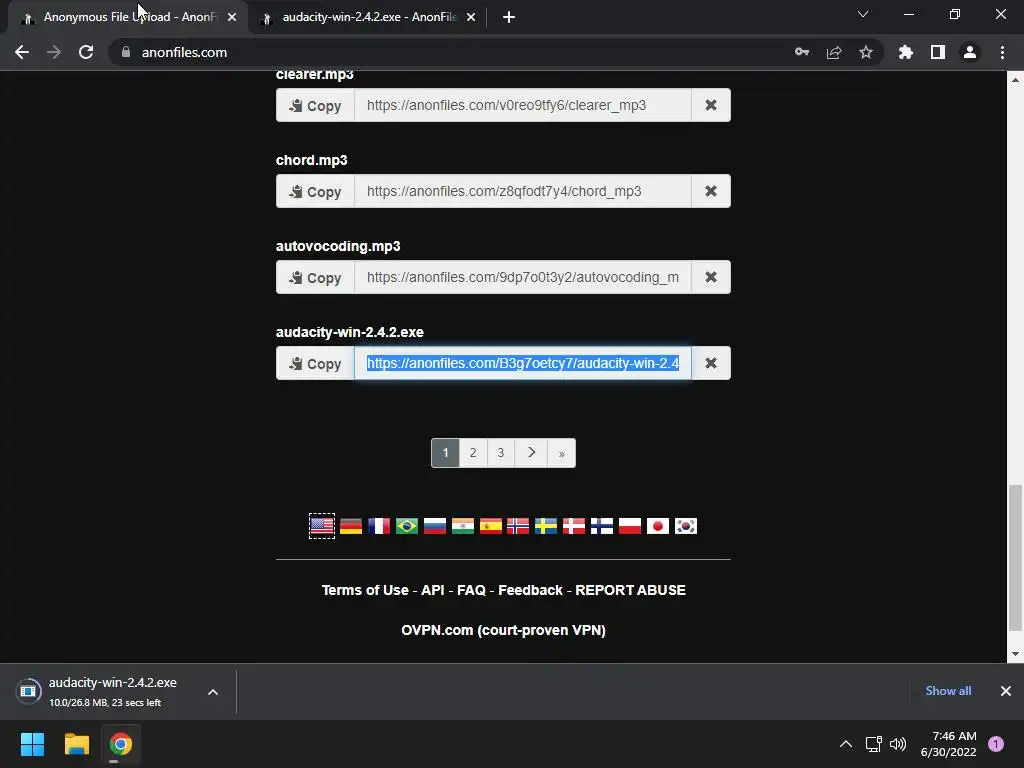Open the Chrome extensions puzzle icon
Screen dimensions: 1024x768
pos(906,52)
